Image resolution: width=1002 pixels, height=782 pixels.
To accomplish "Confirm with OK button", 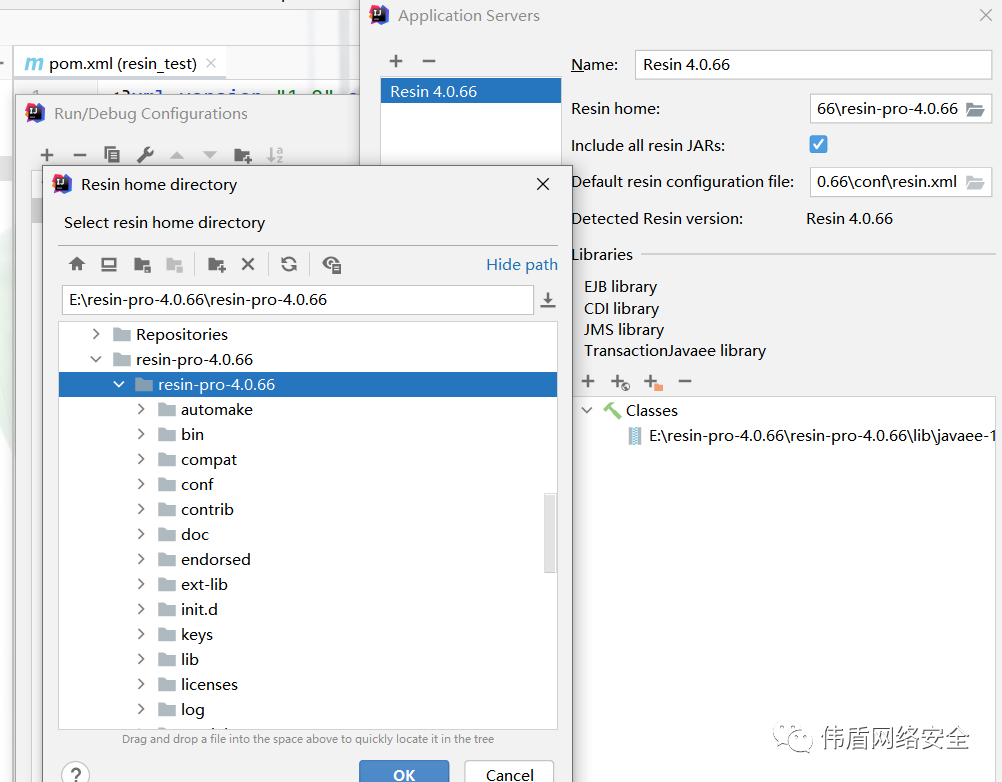I will coord(404,773).
